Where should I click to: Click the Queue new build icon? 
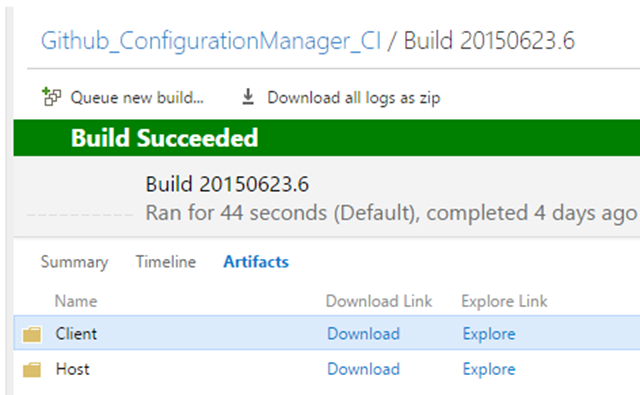[51, 97]
